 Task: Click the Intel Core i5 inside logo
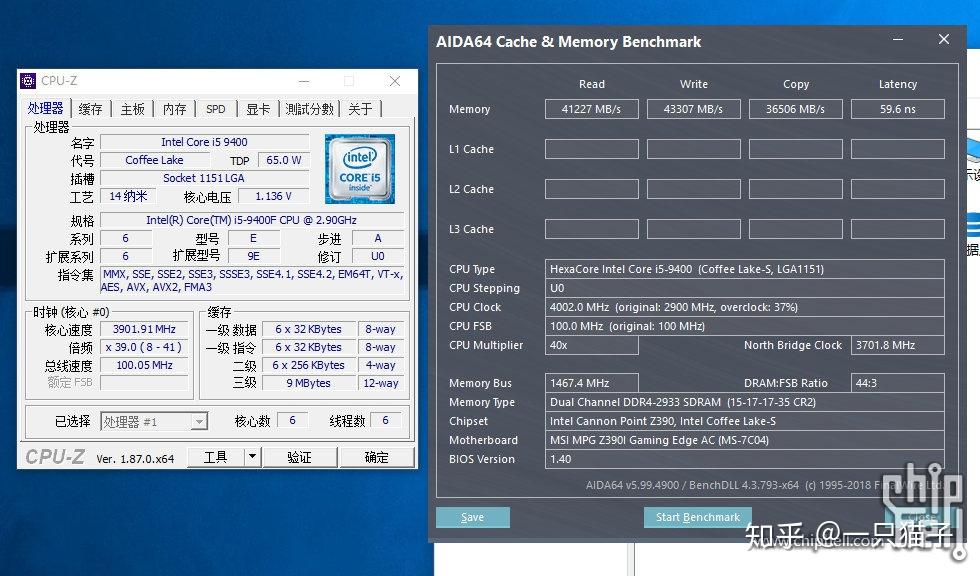360,169
